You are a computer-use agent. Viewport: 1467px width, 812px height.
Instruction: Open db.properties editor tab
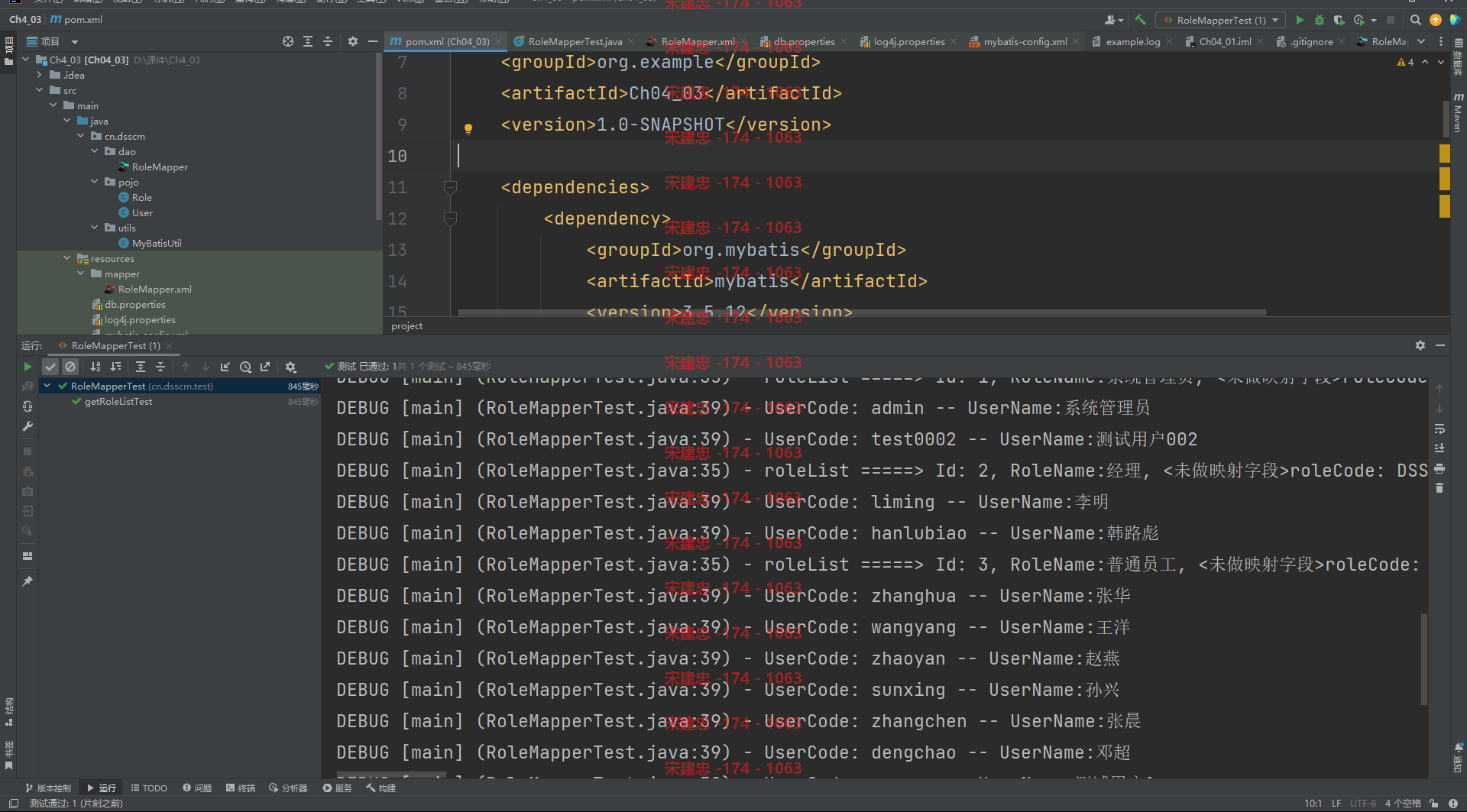coord(804,41)
